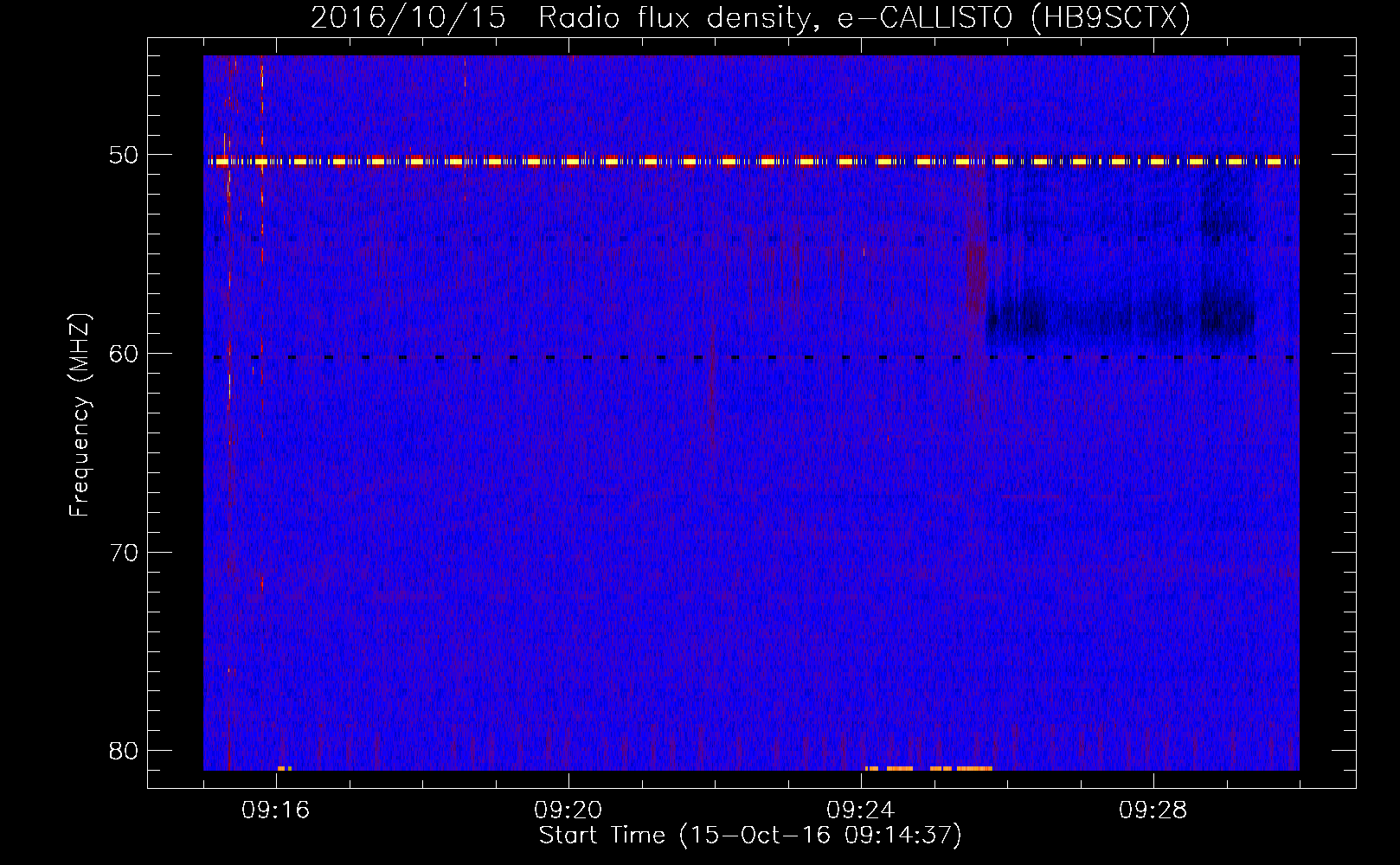Viewport: 1400px width, 865px height.
Task: Click the 60 frequency tick label
Action: click(124, 354)
